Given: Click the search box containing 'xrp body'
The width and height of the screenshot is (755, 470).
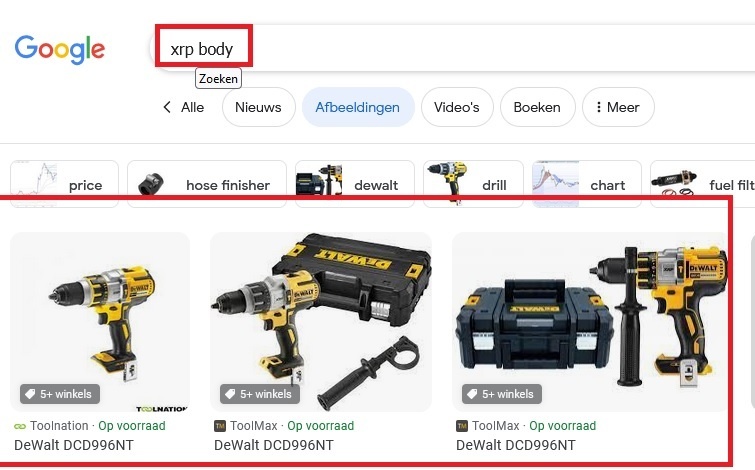Looking at the screenshot, I should [453, 48].
